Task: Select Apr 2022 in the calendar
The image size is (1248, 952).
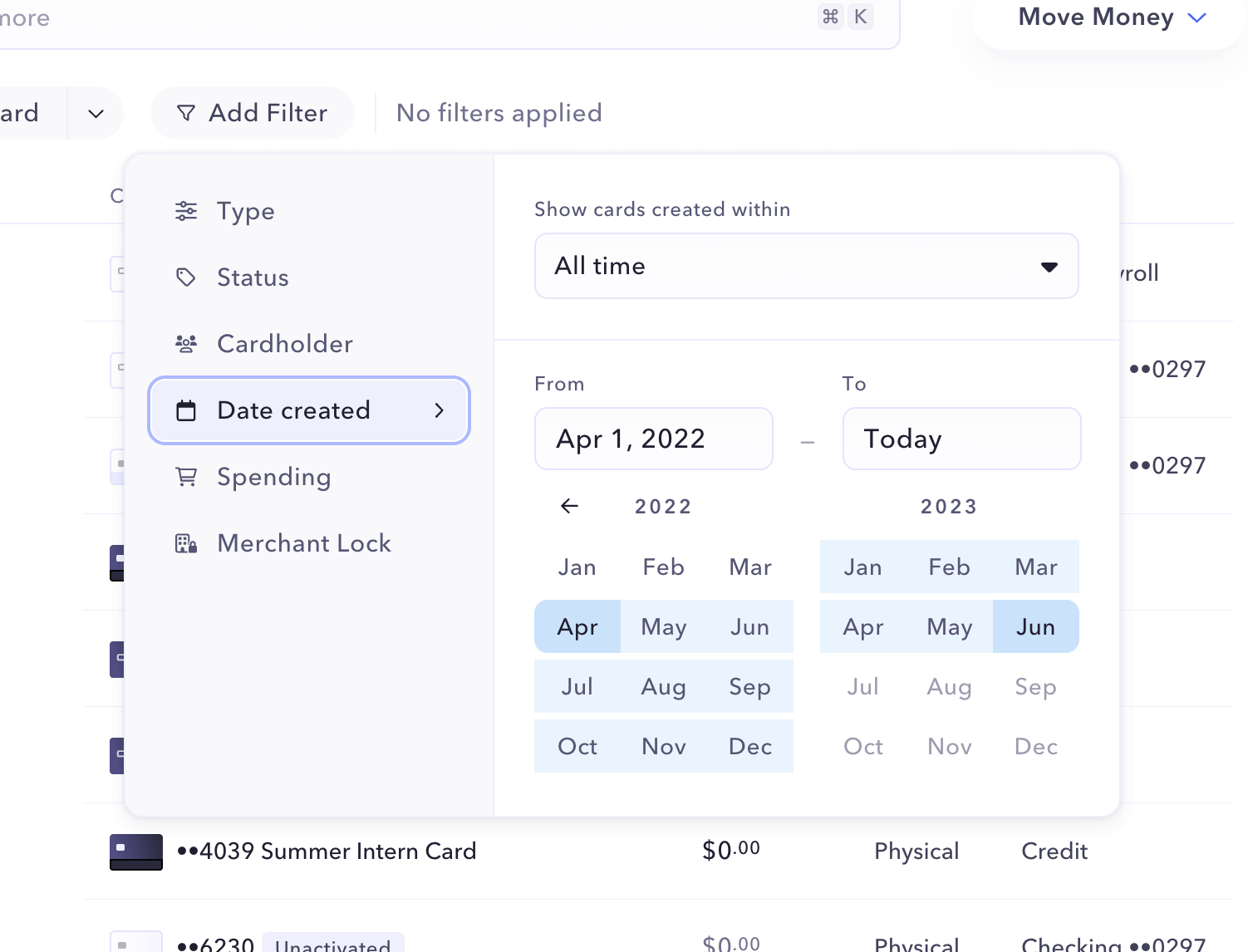Action: (577, 627)
